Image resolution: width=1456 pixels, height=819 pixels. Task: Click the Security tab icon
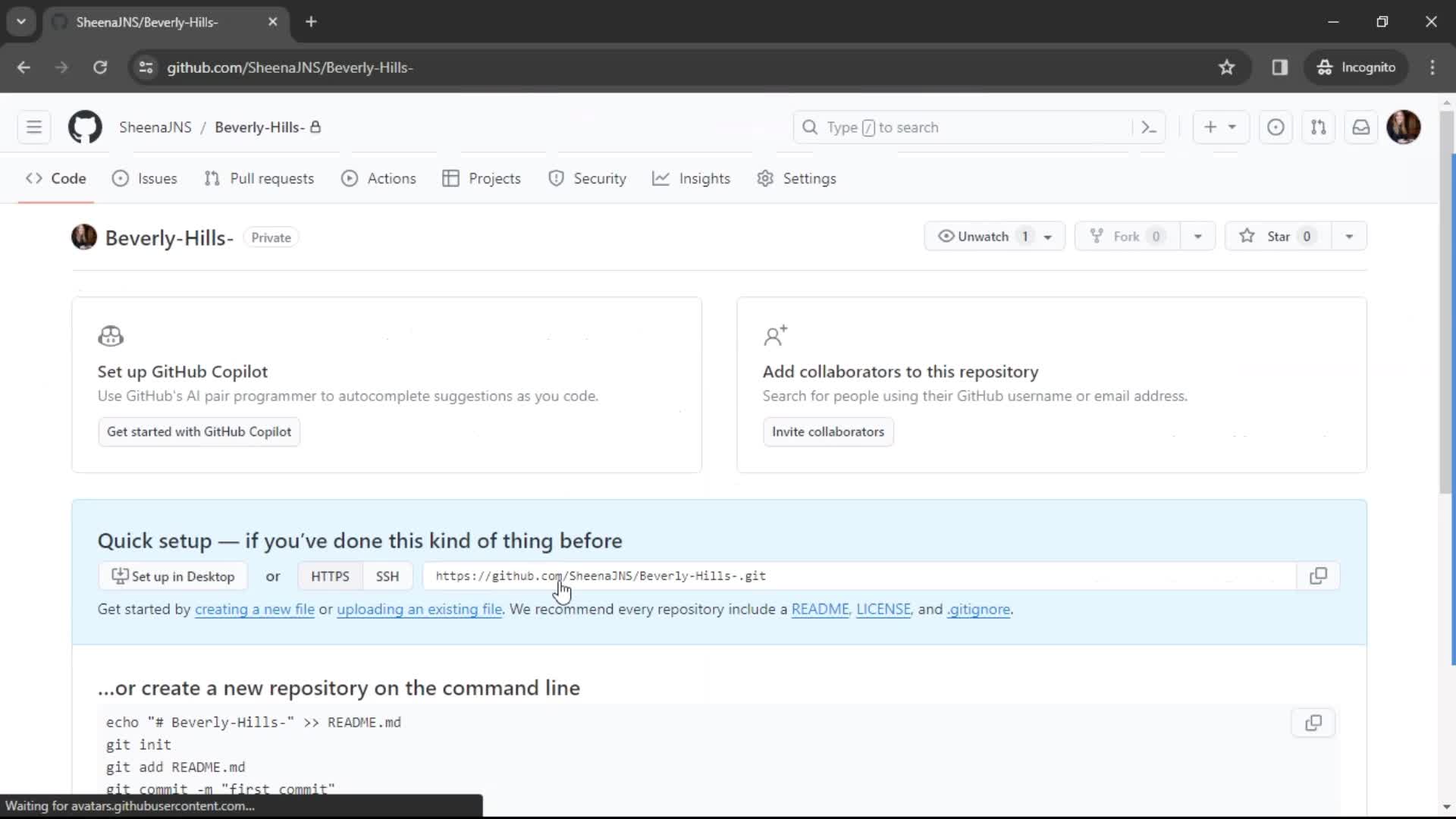[556, 178]
